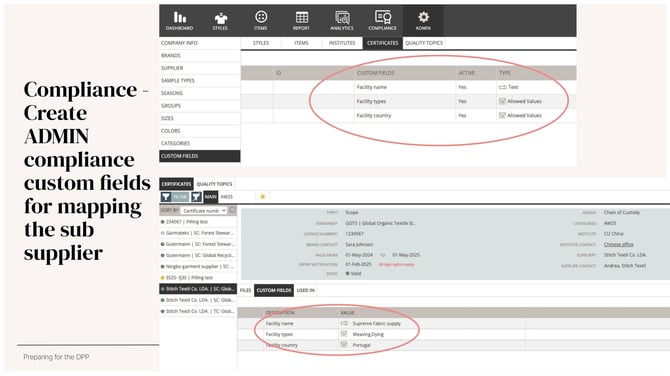Open Company Info in admin sidebar
Screen dimensions: 670x376
point(200,43)
